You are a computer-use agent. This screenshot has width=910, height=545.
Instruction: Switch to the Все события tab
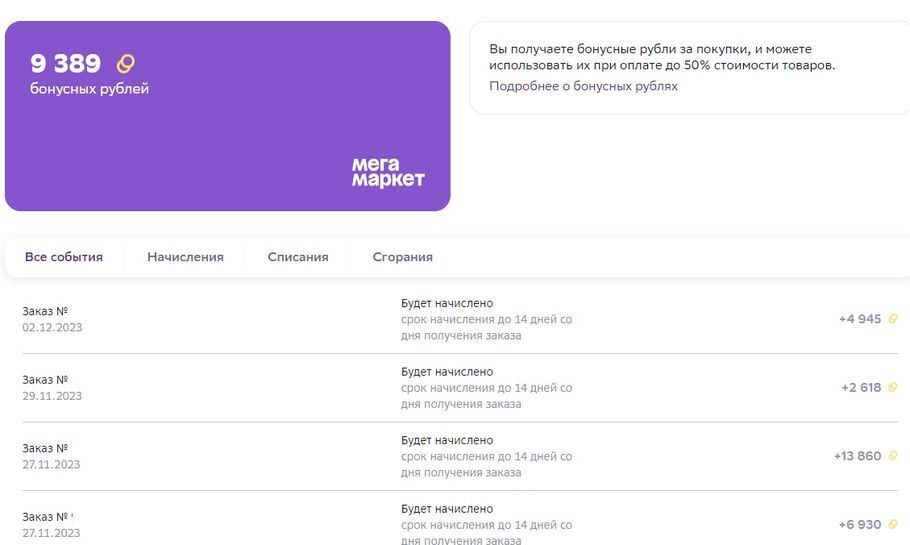point(64,257)
